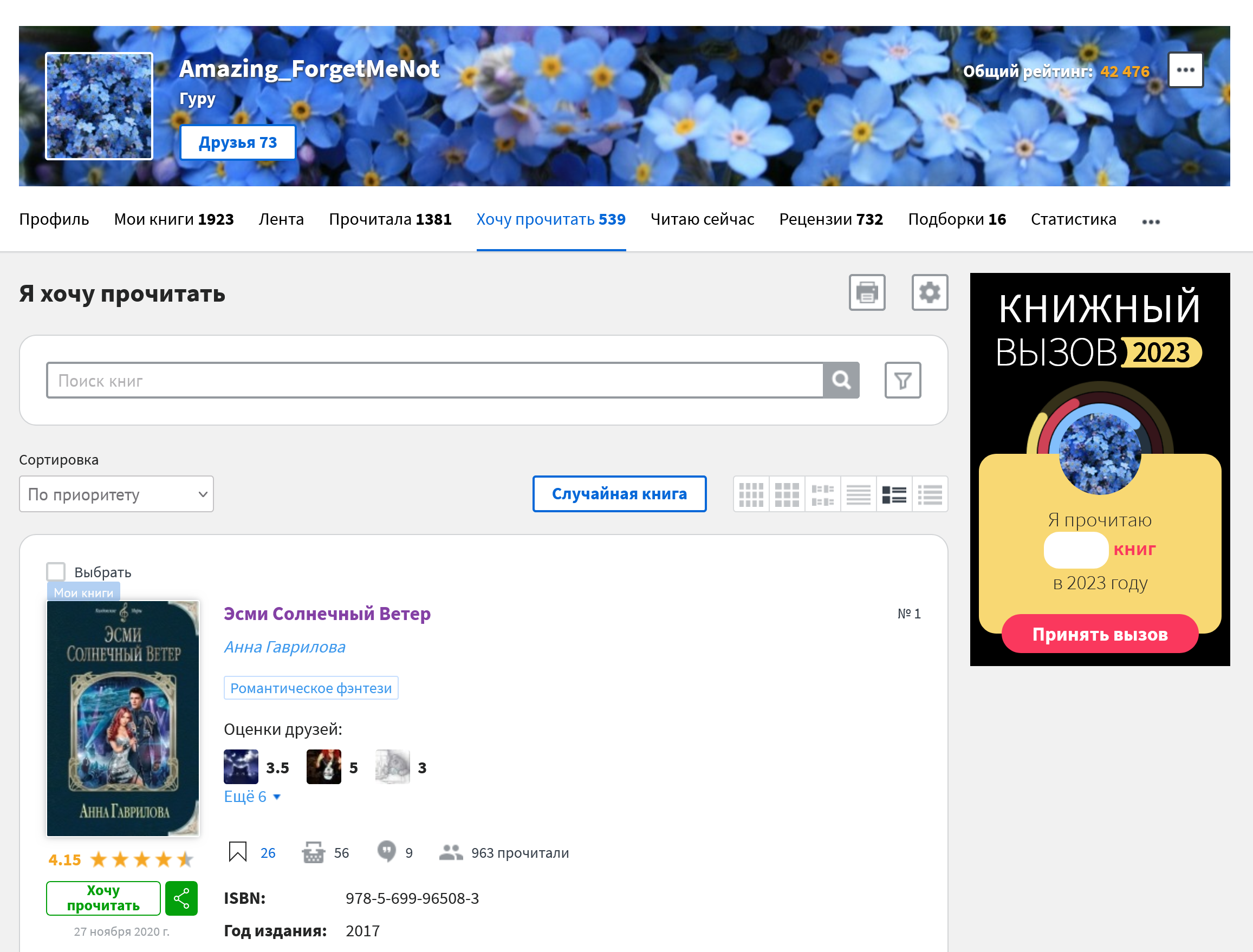Viewport: 1253px width, 952px height.
Task: Click the Мои книги label above the cover
Action: point(83,592)
